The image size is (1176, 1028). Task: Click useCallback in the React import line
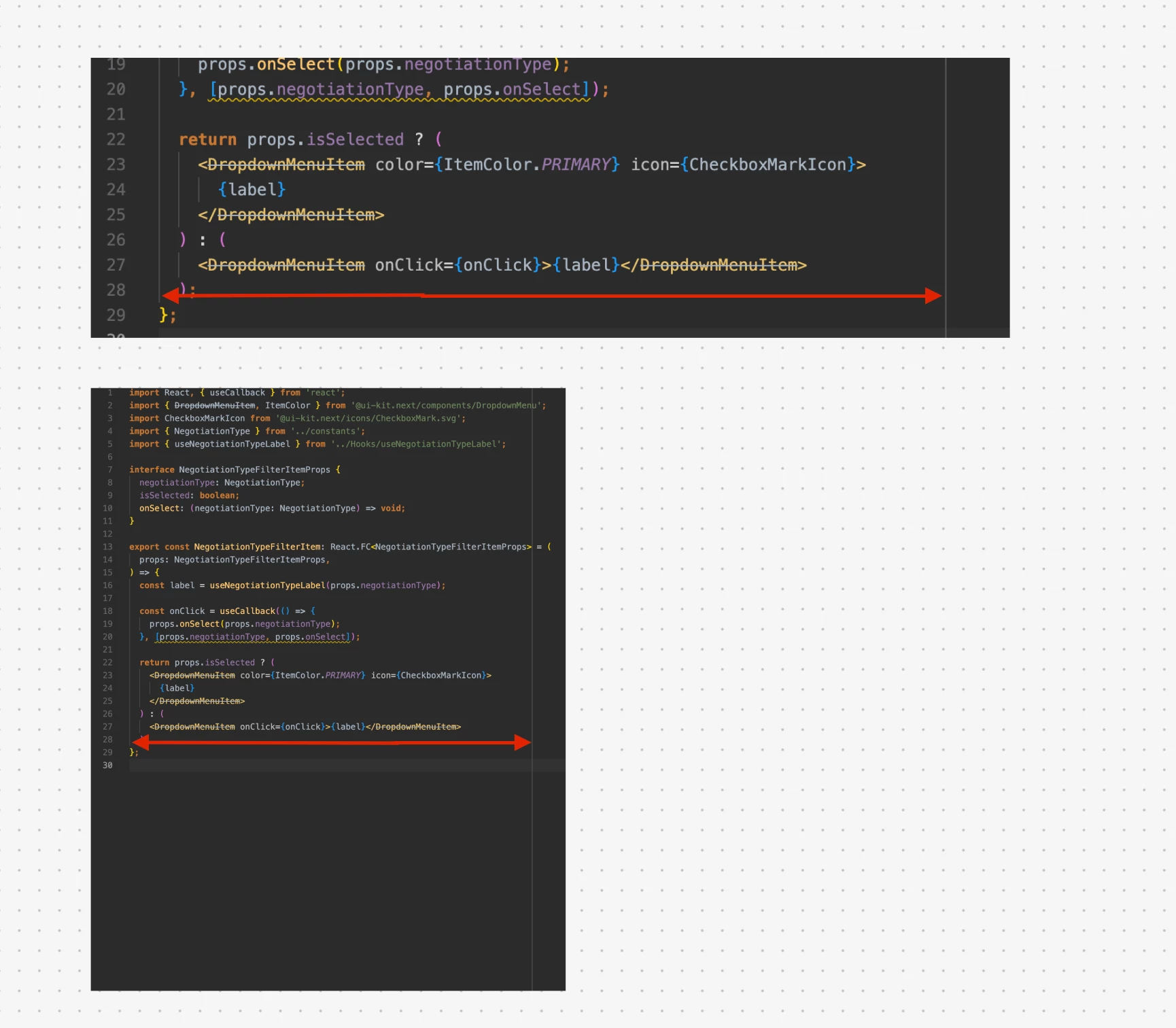coord(237,393)
